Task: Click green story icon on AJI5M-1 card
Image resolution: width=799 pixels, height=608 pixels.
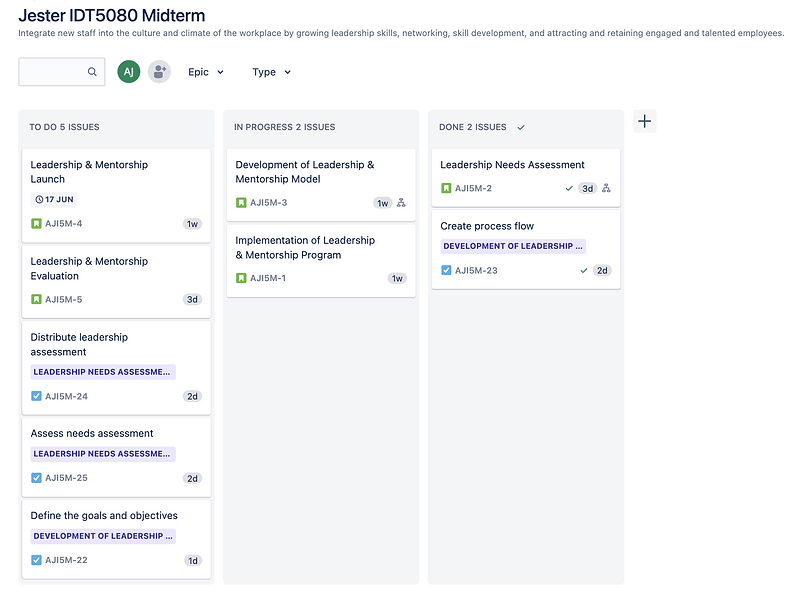Action: (x=241, y=278)
